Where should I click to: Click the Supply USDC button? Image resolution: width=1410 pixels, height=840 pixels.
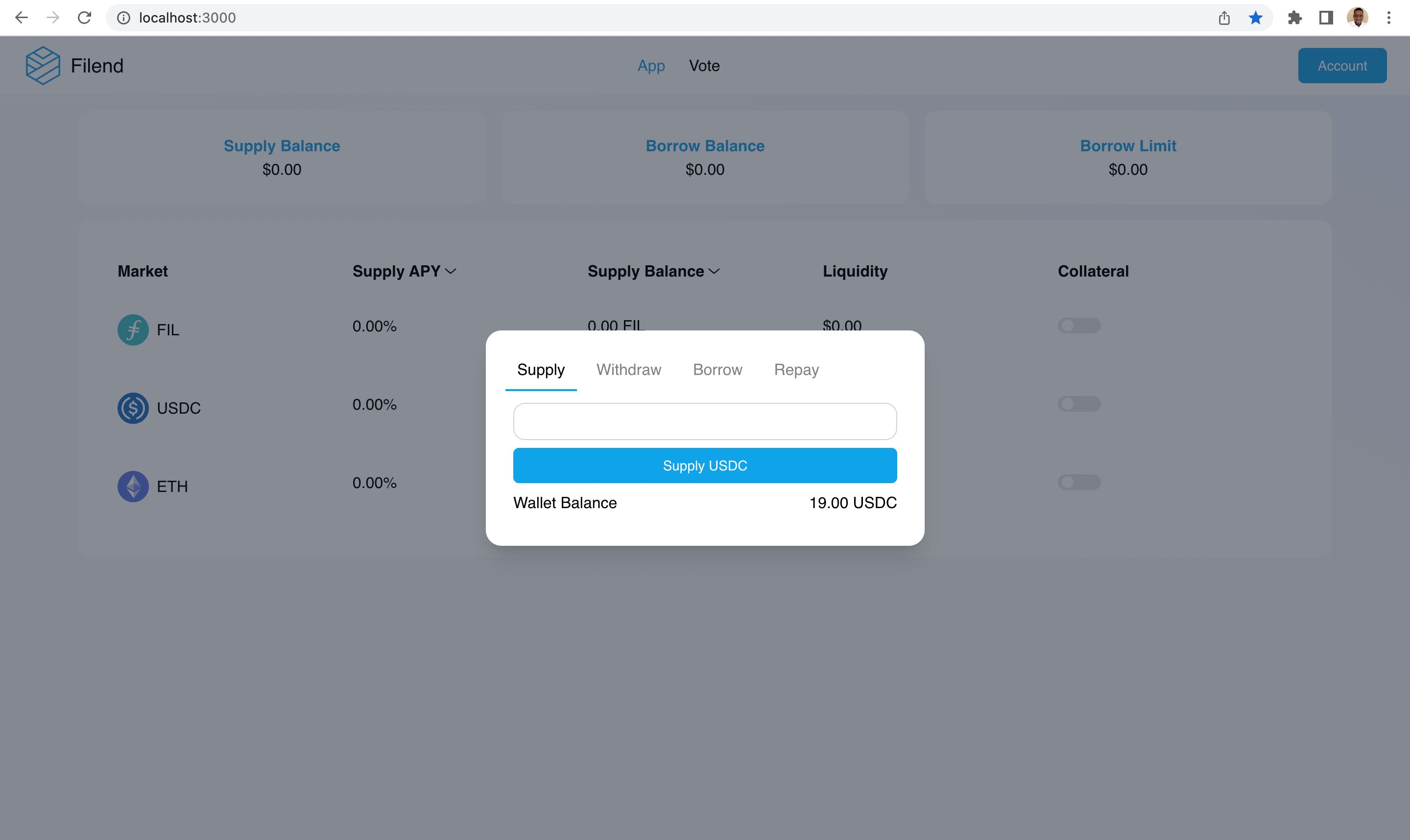pos(705,466)
